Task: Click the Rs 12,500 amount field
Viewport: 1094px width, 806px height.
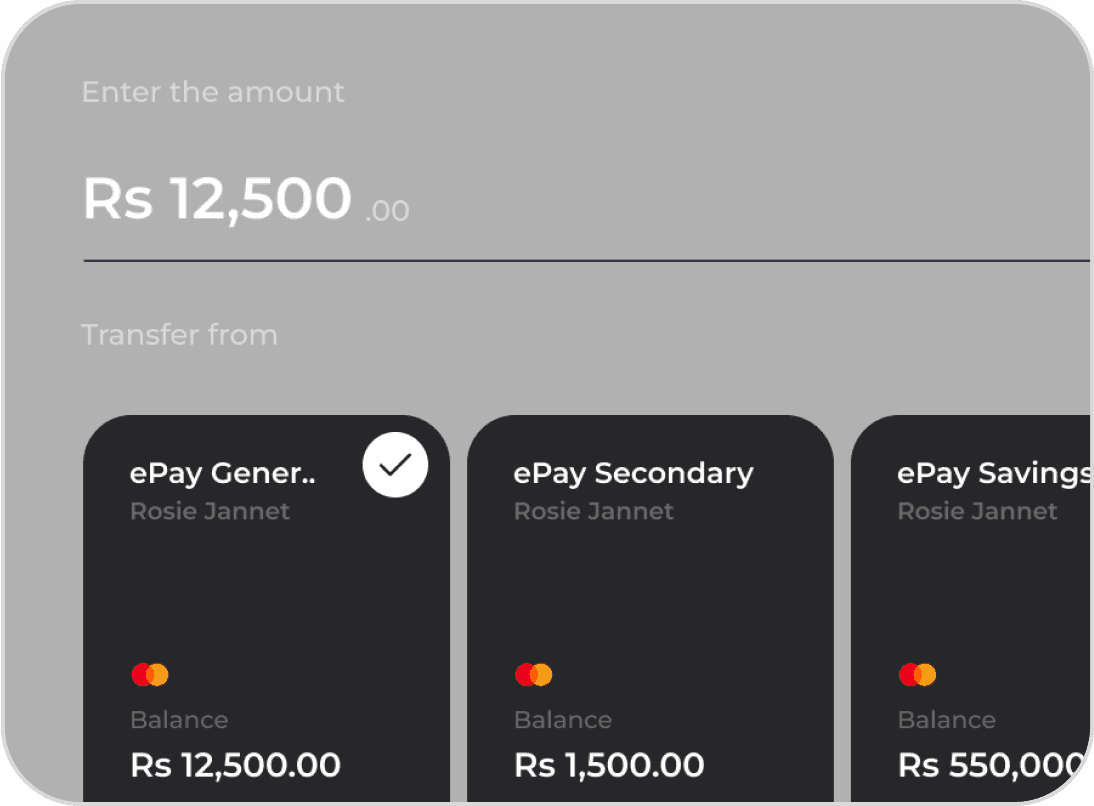Action: click(217, 198)
